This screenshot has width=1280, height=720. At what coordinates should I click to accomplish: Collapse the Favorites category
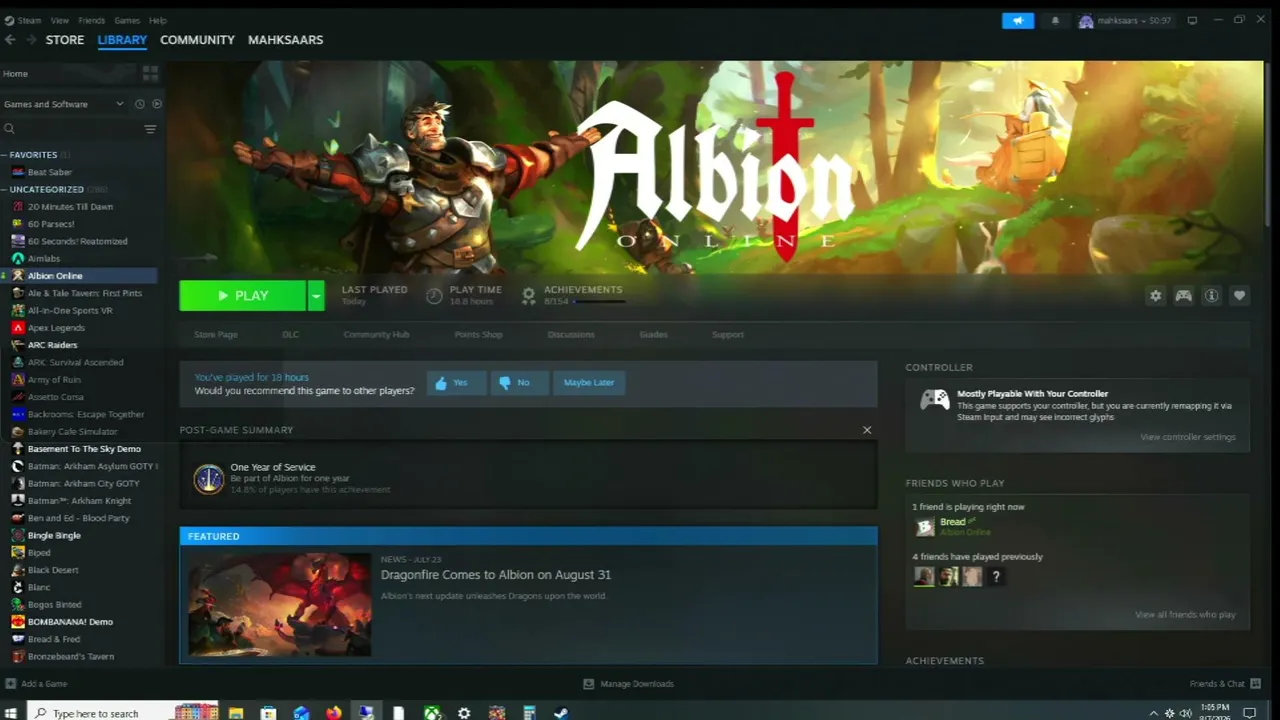pos(4,155)
